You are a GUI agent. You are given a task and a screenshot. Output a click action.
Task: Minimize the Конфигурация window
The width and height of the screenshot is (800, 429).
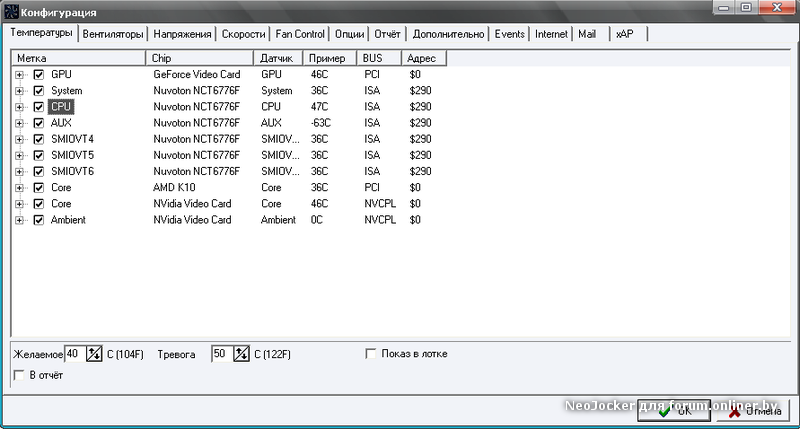[723, 8]
